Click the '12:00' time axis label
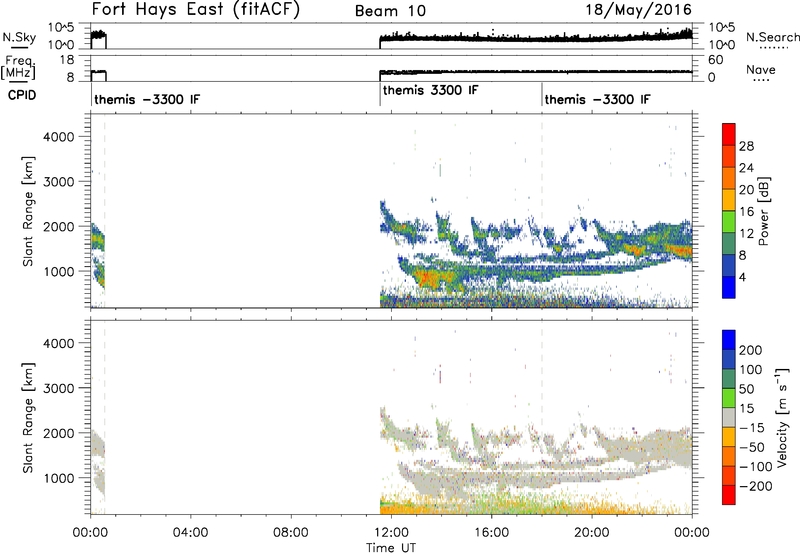Image resolution: width=800 pixels, height=554 pixels. tap(391, 533)
